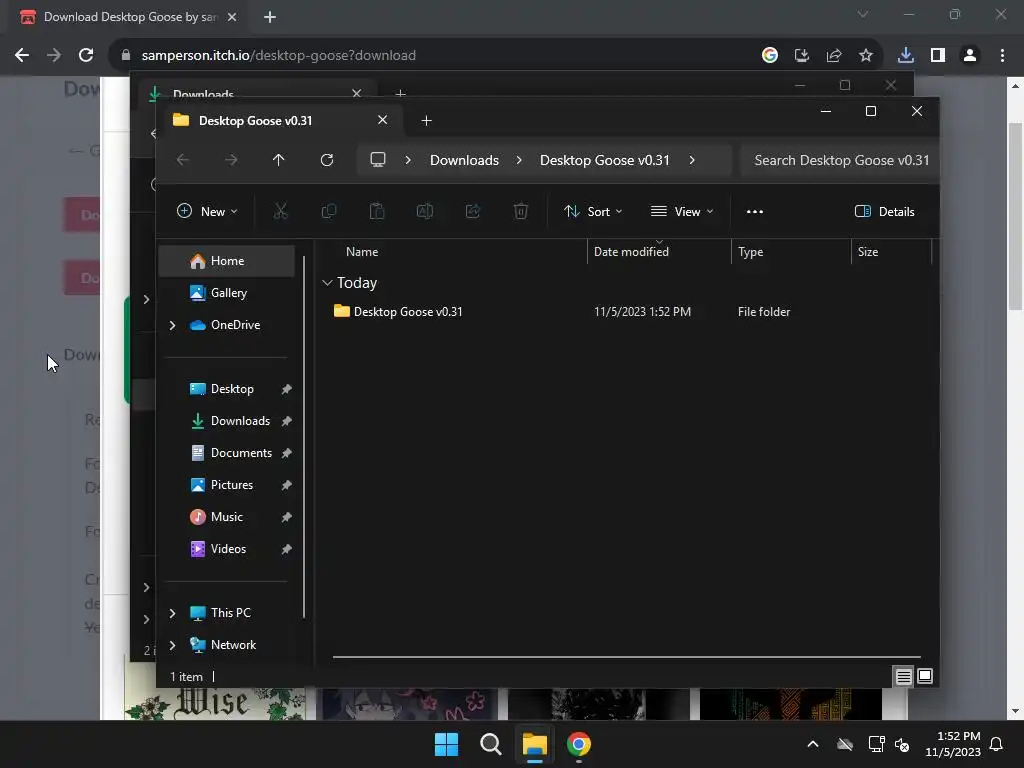This screenshot has height=768, width=1024.
Task: Open pinned Pictures folder in sidebar
Action: click(x=227, y=485)
